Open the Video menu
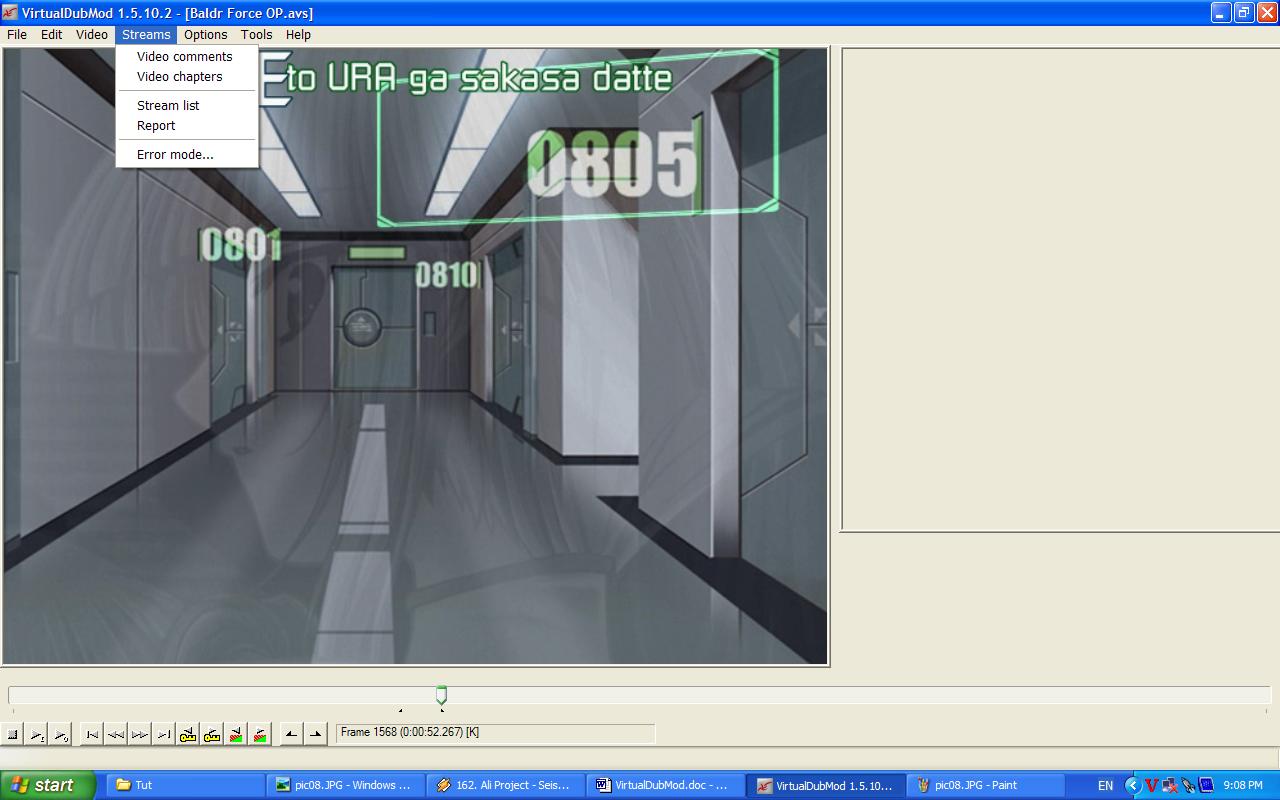This screenshot has height=800, width=1280. [x=92, y=34]
